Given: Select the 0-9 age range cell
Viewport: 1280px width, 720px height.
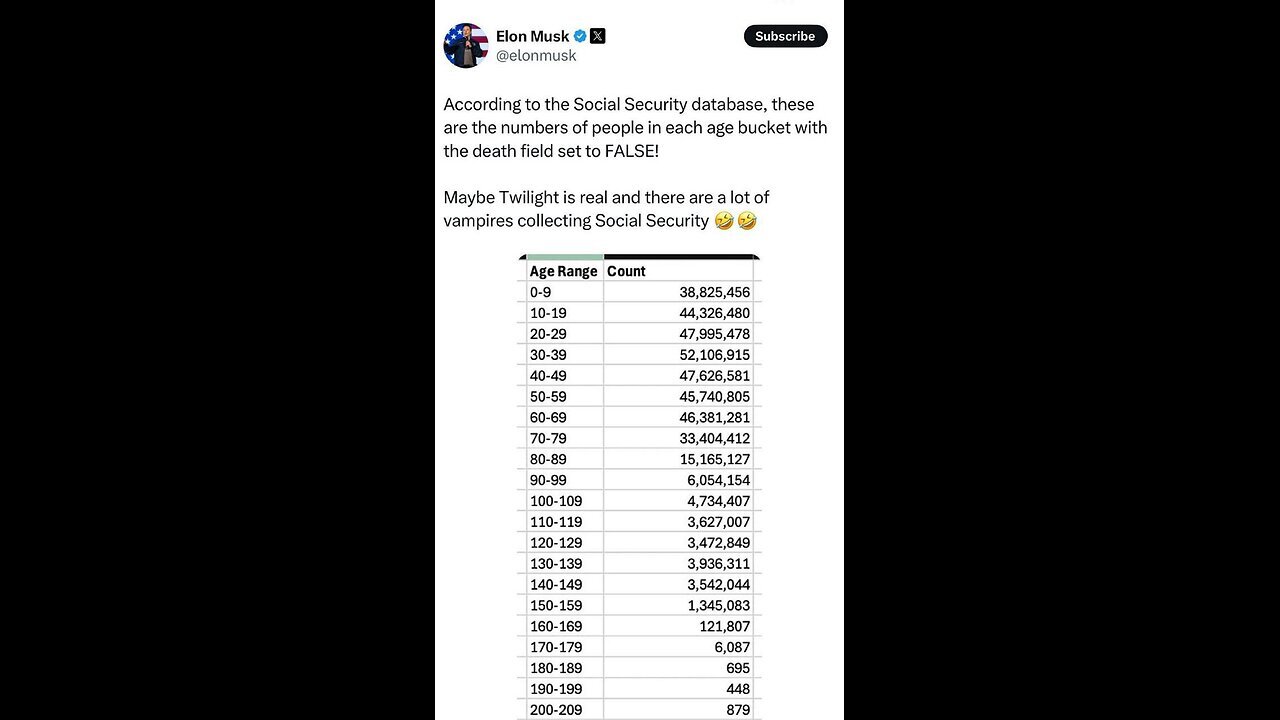Looking at the screenshot, I should [x=564, y=292].
